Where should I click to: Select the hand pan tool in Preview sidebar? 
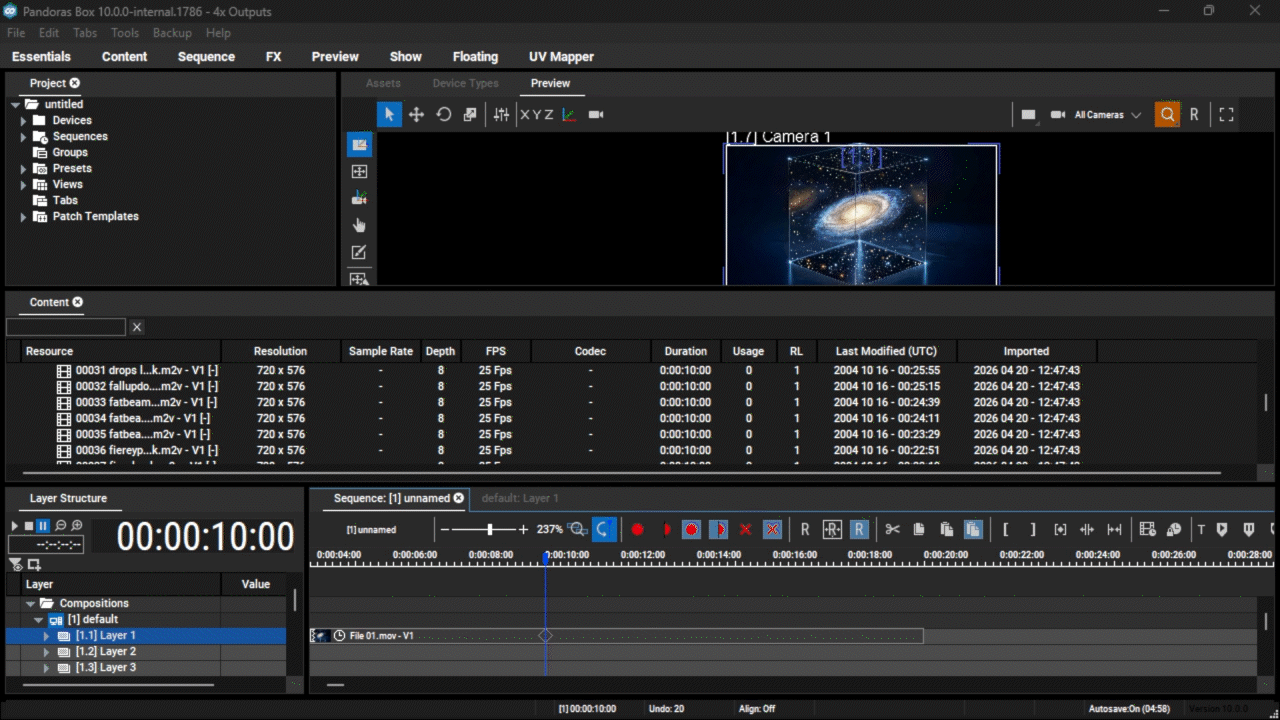pos(360,226)
